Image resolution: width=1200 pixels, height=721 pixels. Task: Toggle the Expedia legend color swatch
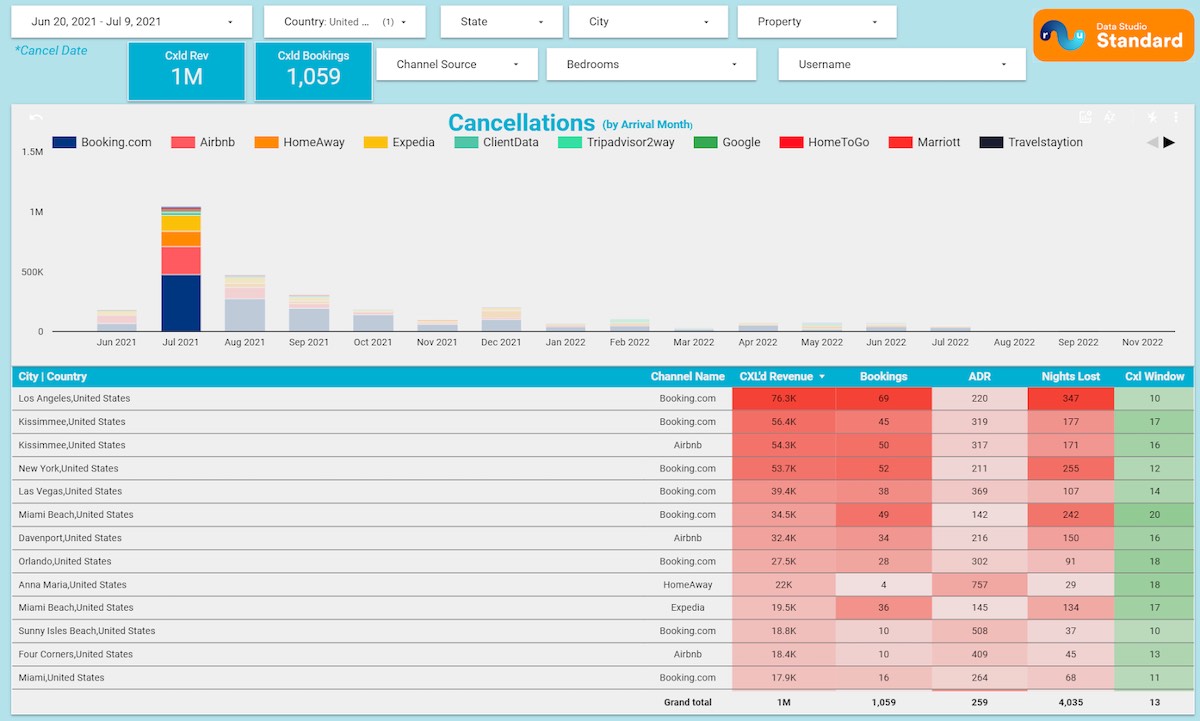click(x=375, y=142)
